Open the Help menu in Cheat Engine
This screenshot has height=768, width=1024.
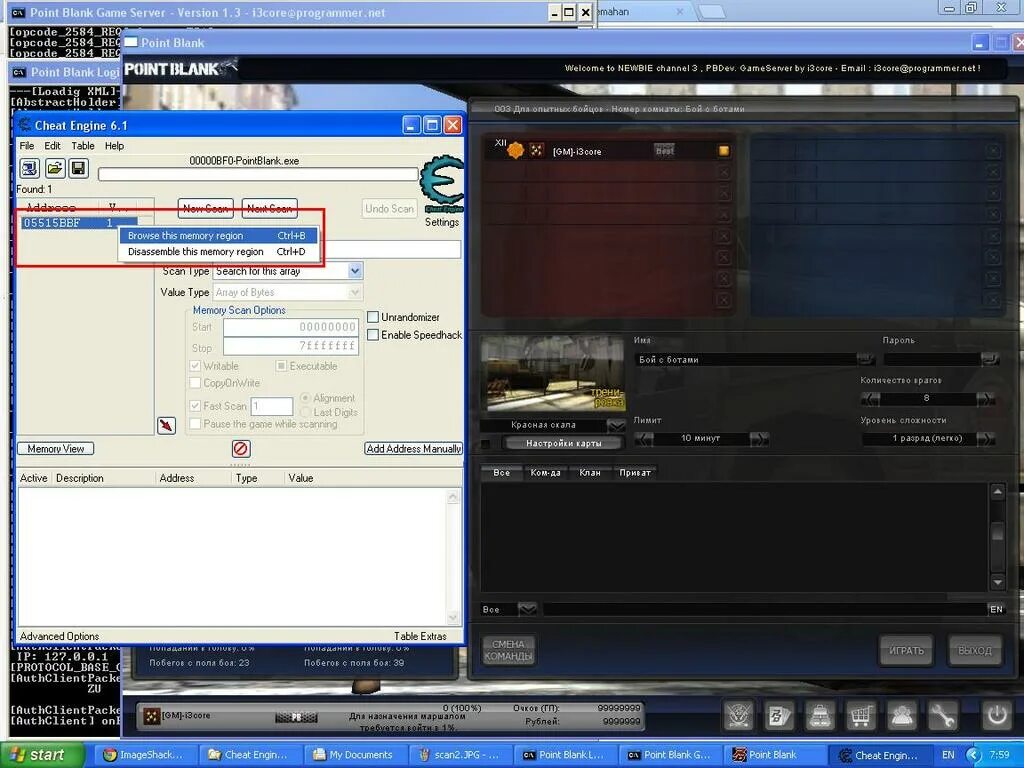click(114, 146)
